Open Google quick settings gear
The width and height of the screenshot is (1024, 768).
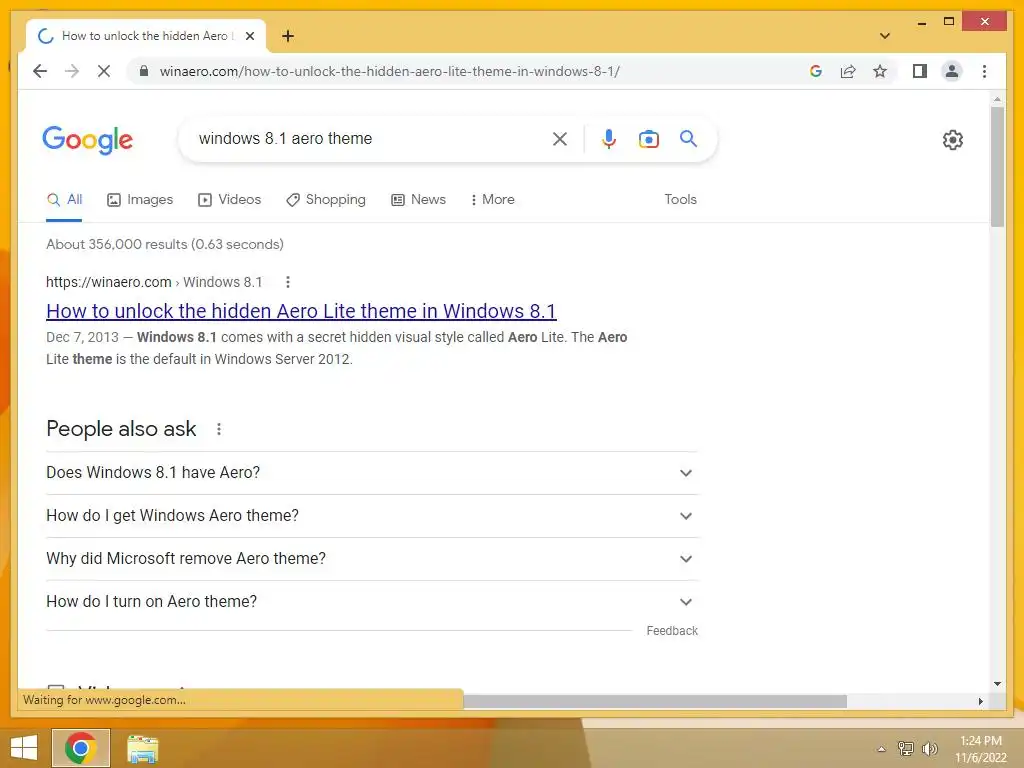(953, 140)
